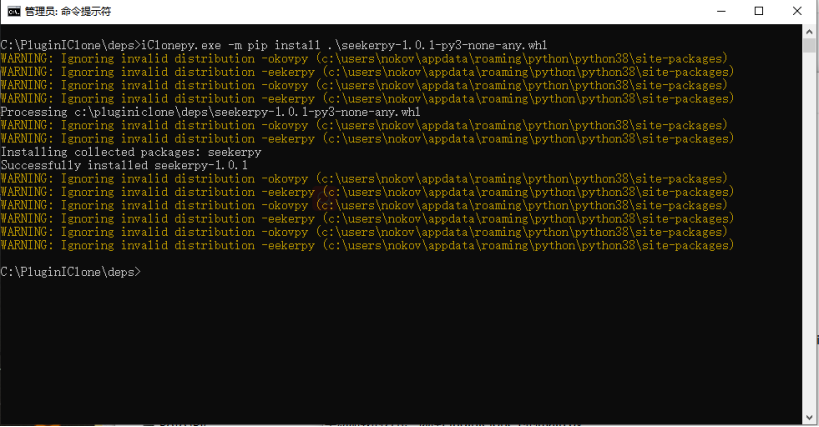
Task: Click the last C:\PluginIClone\deps> prompt
Action: (71, 272)
